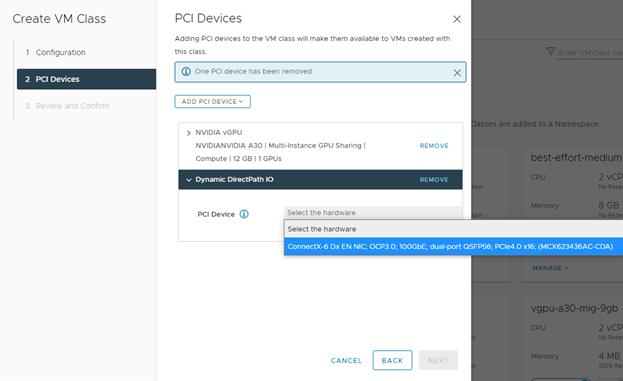Collapse the Dynamic DirectPath IO section
The image size is (623, 381).
coord(189,180)
